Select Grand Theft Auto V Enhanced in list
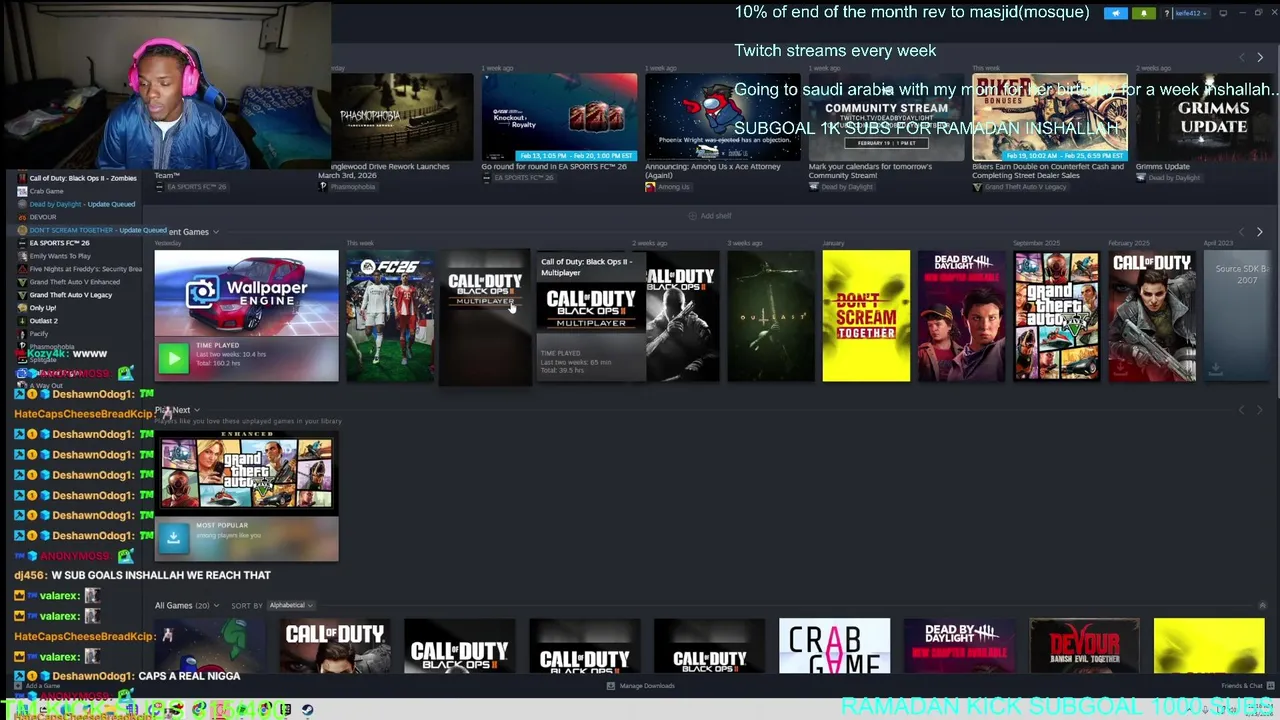The image size is (1280, 720). (x=68, y=282)
